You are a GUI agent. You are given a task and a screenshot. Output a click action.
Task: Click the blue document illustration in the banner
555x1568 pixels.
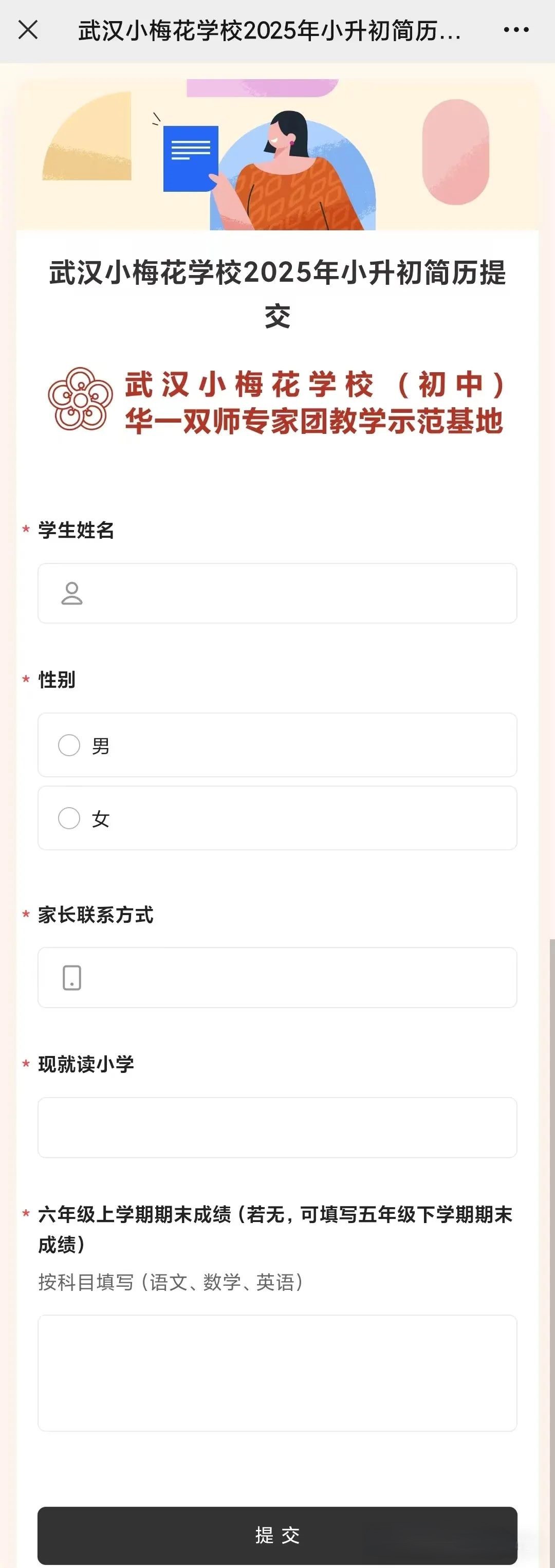pyautogui.click(x=191, y=158)
